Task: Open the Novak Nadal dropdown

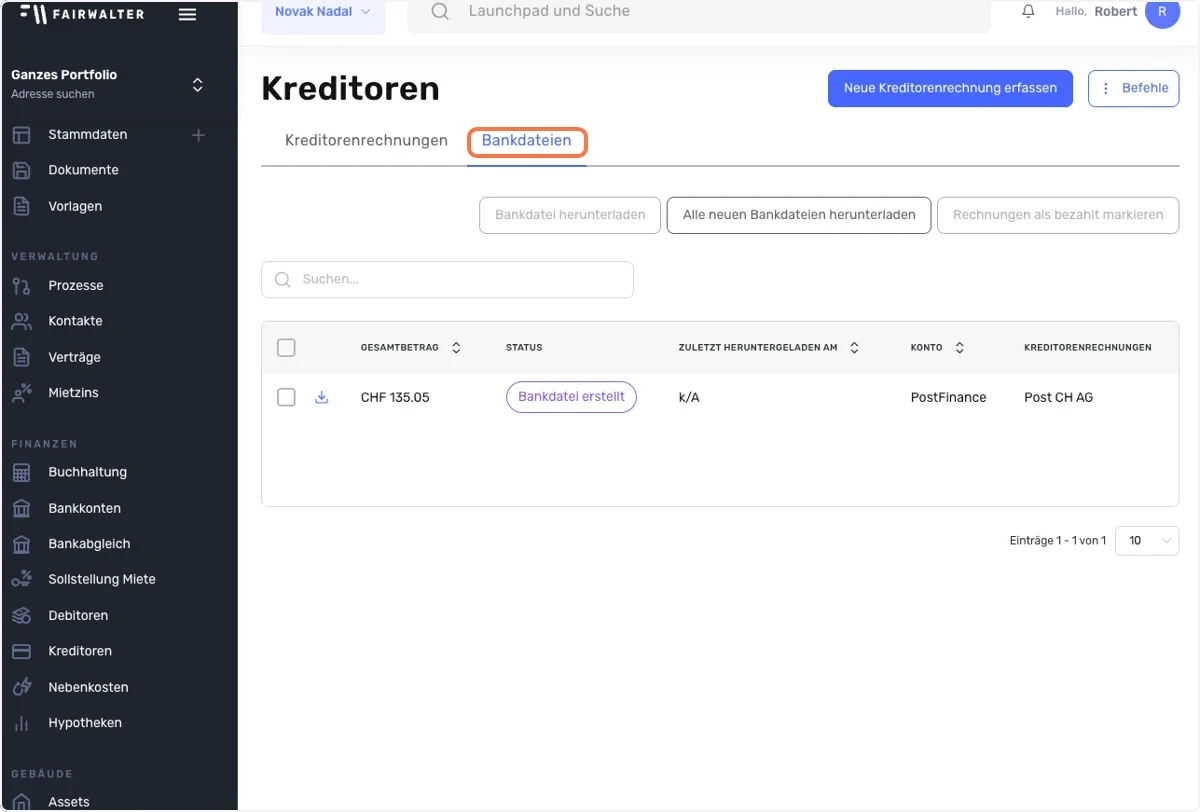Action: point(323,13)
